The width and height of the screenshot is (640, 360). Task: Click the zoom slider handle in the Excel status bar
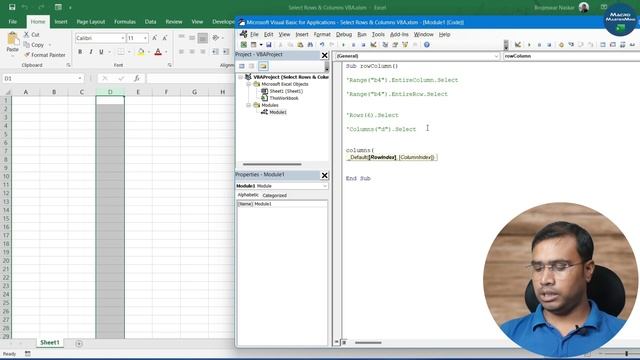627,353
